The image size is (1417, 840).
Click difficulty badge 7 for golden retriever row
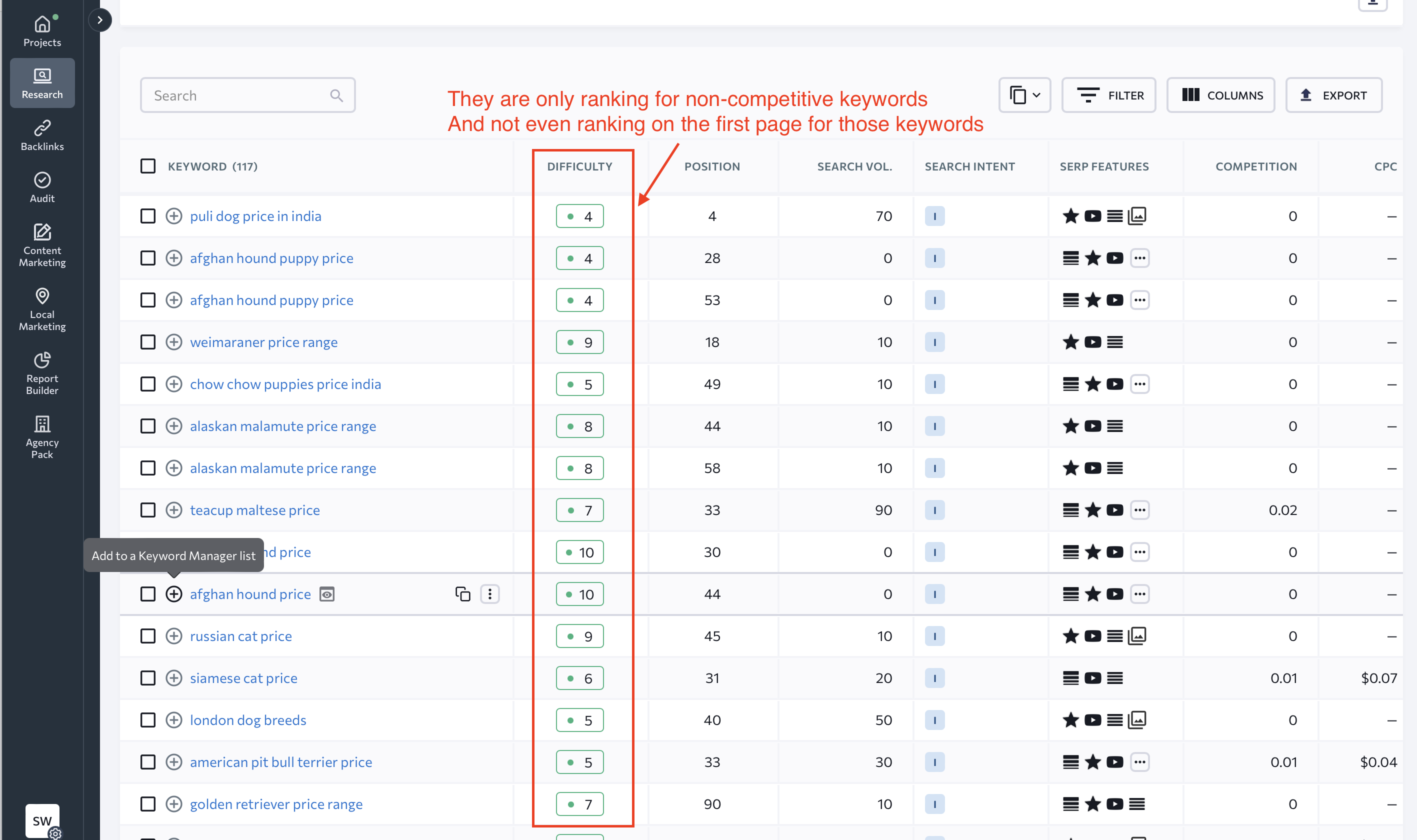coord(580,804)
